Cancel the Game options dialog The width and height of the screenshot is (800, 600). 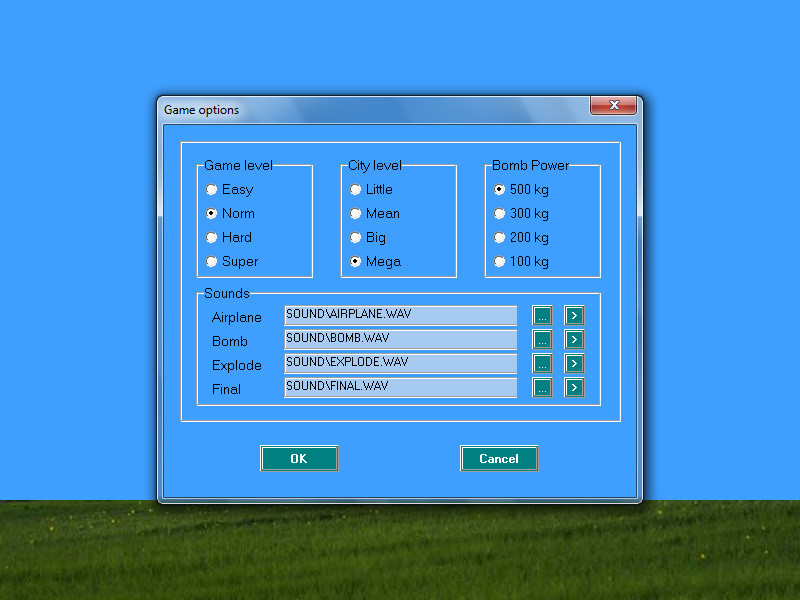click(498, 458)
